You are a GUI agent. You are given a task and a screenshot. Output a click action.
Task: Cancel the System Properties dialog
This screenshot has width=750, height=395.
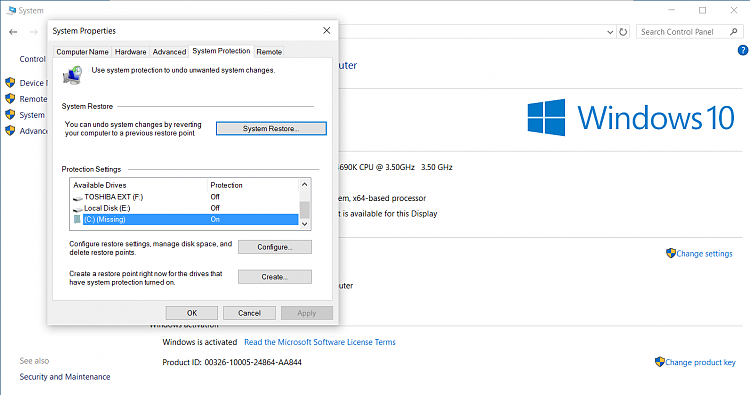249,313
